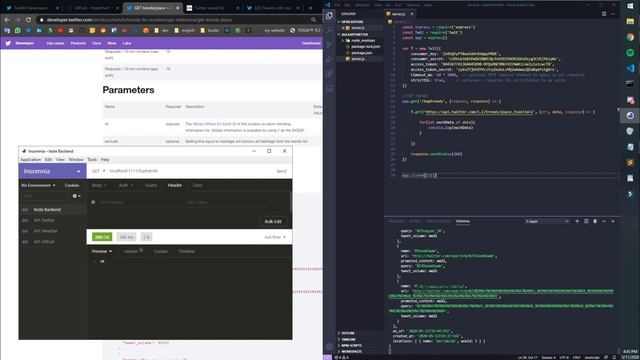
Task: Open the VS Code Search activity icon
Action: pyautogui.click(x=329, y=30)
